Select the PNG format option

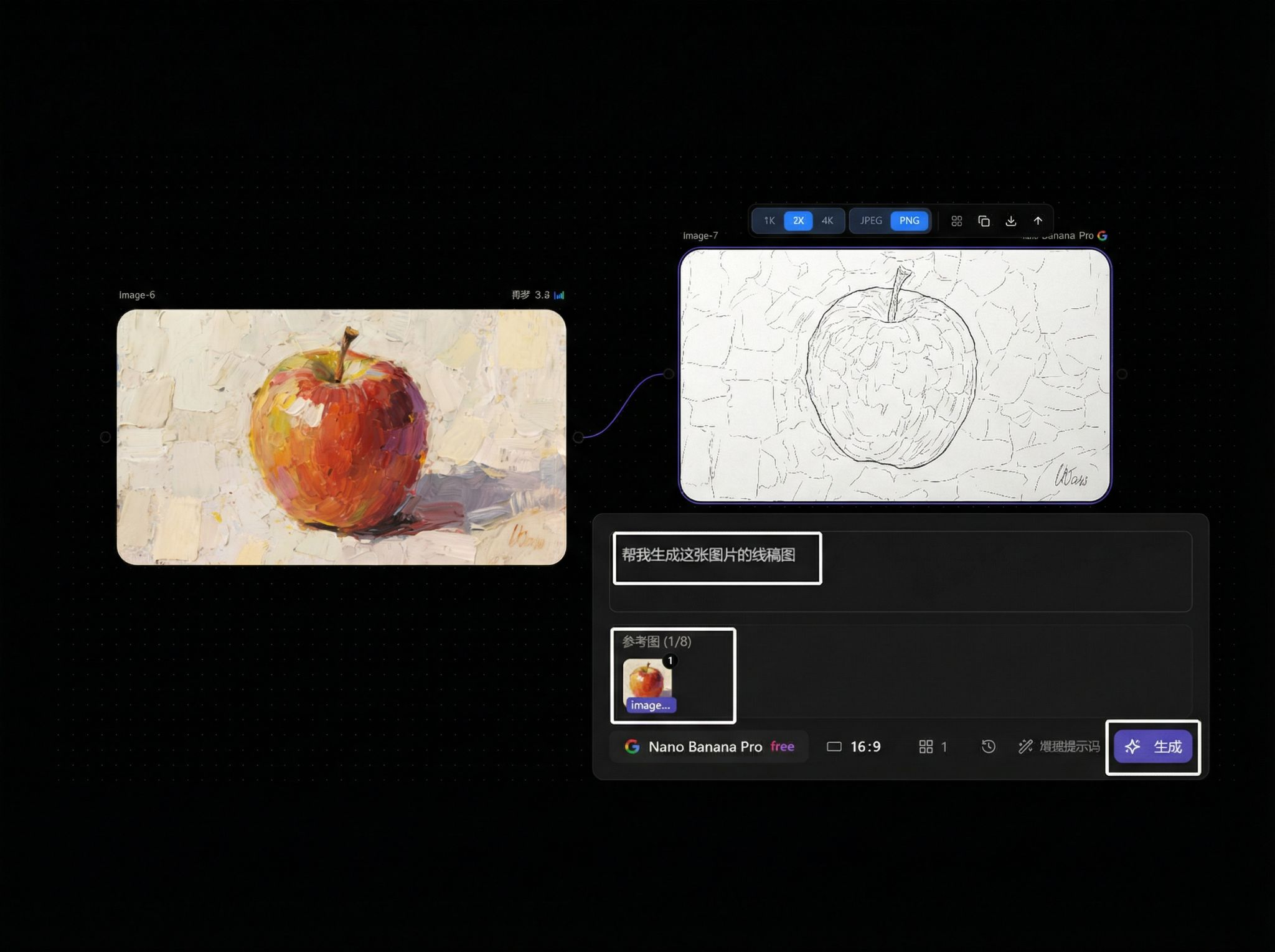coord(909,221)
